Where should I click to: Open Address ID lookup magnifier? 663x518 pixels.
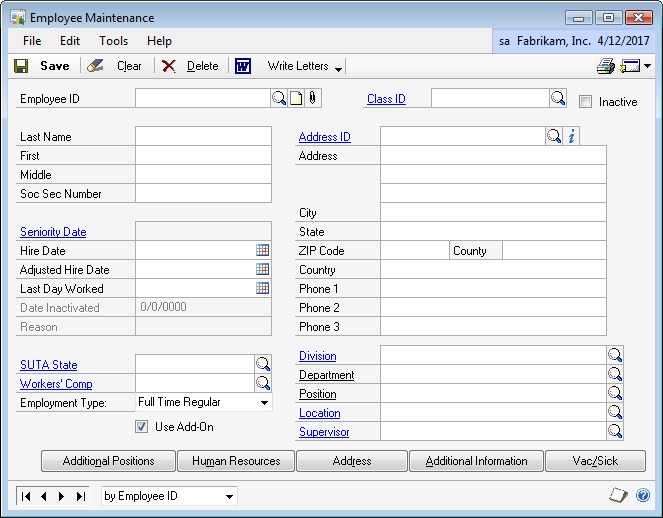(x=553, y=136)
